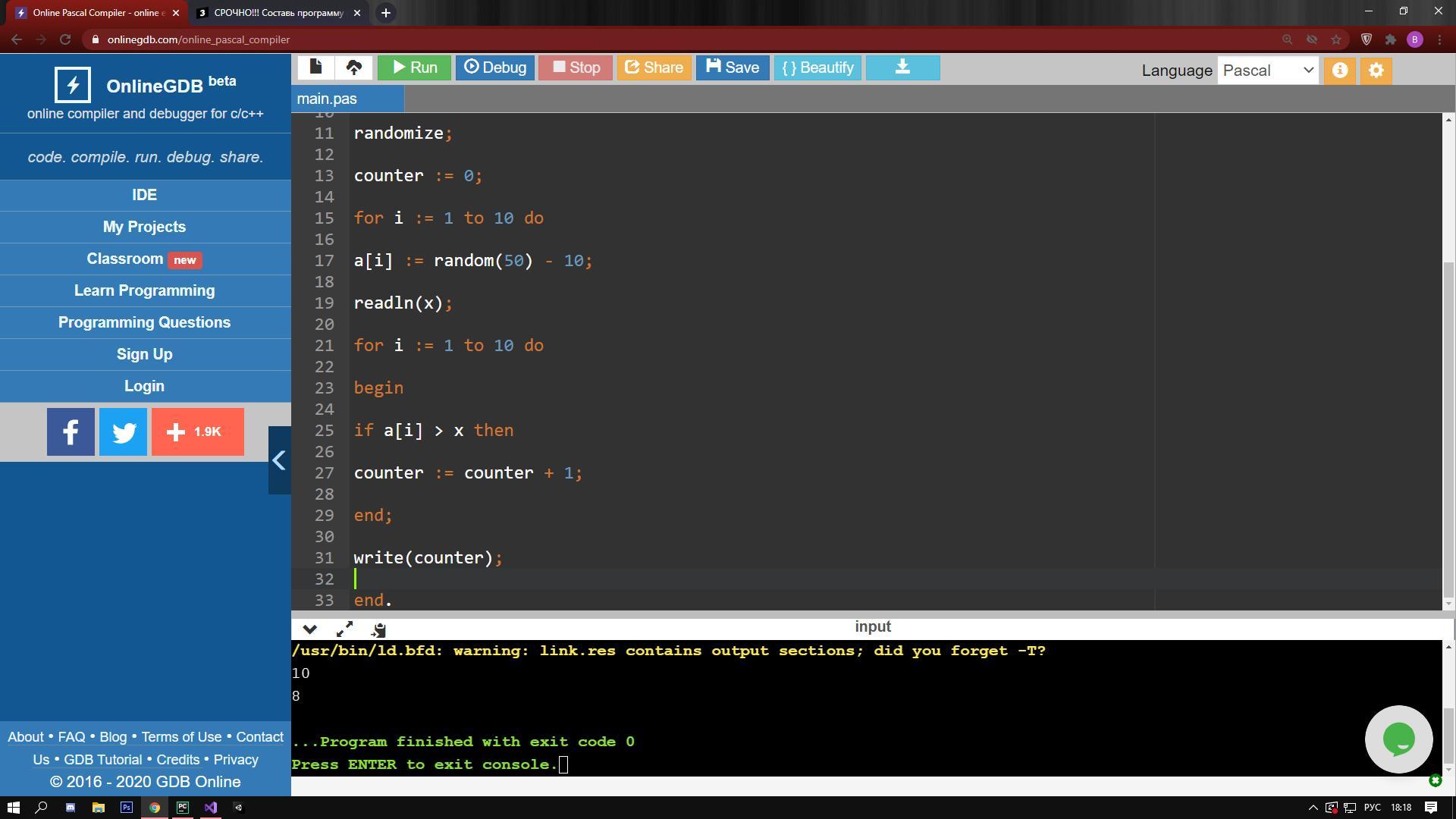
Task: Open the Windows Start menu
Action: (14, 808)
